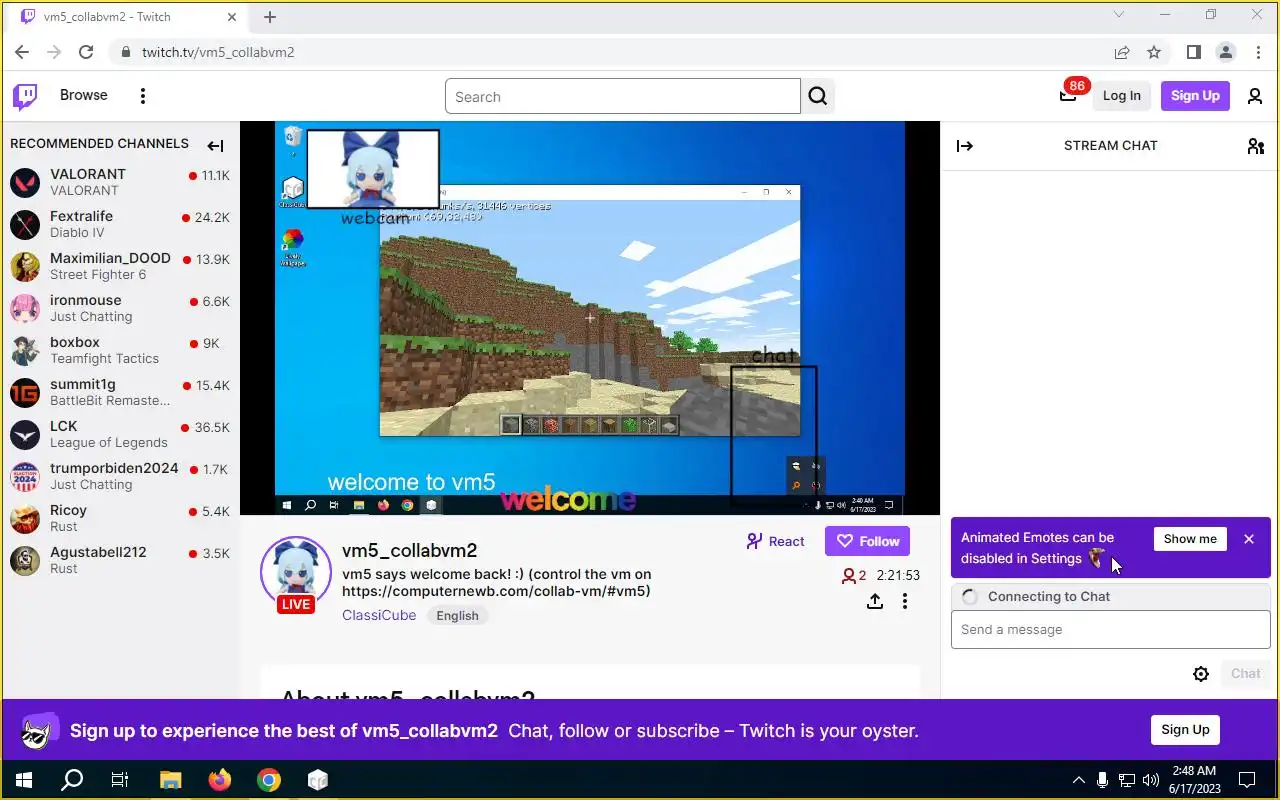1280x800 pixels.
Task: Click Sign Up in the bottom banner
Action: (x=1185, y=729)
